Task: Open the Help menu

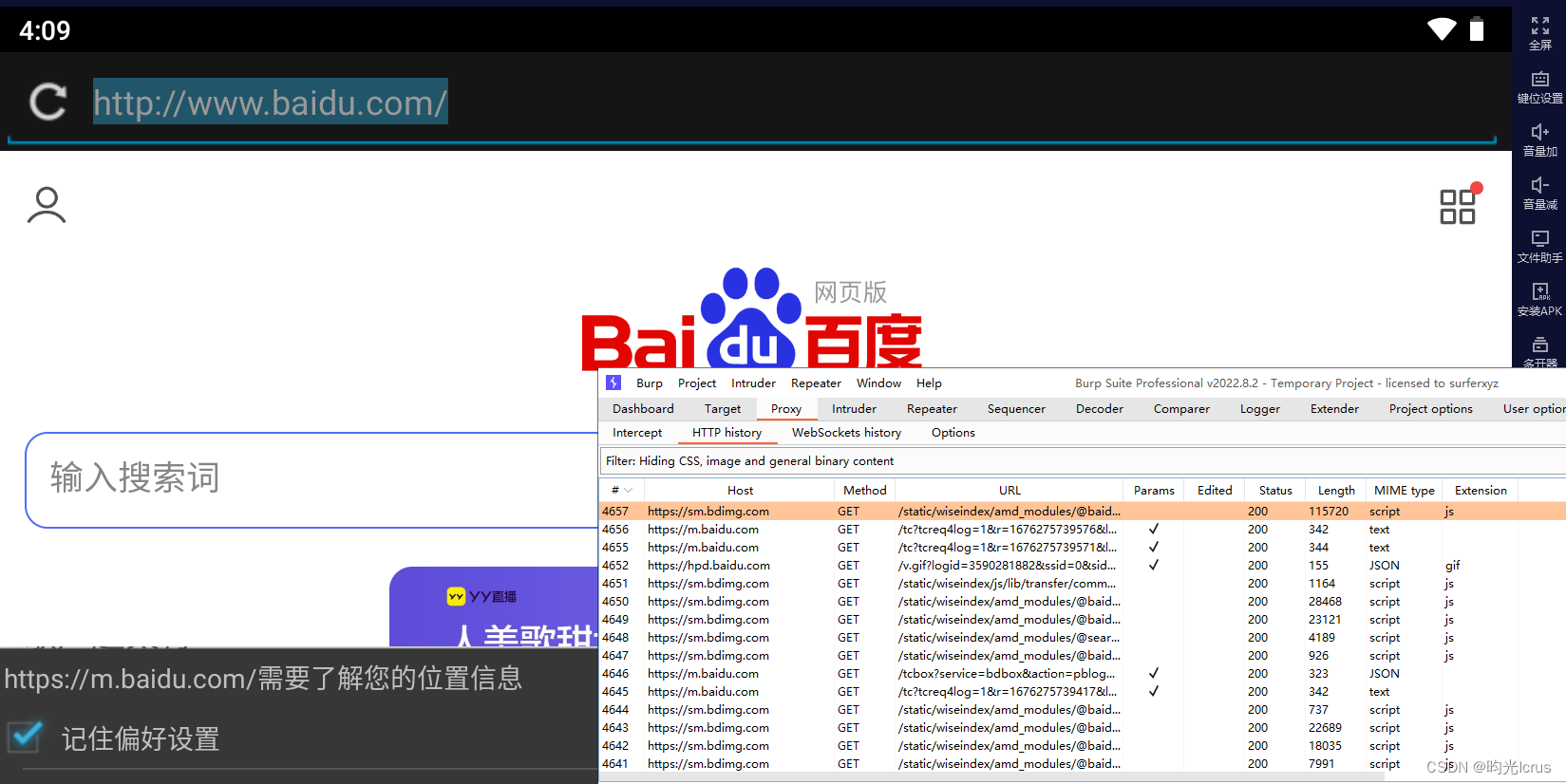Action: [x=929, y=383]
